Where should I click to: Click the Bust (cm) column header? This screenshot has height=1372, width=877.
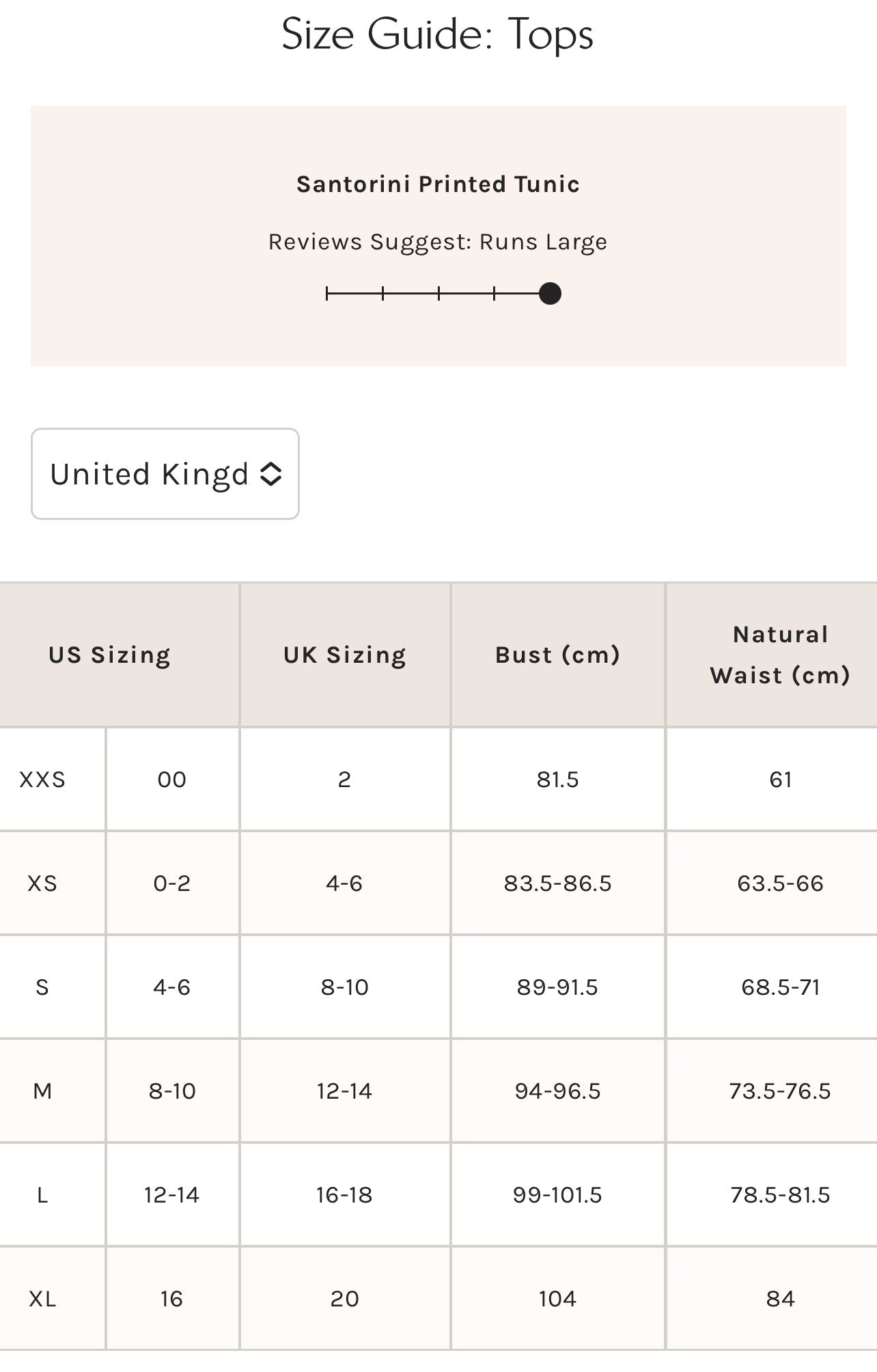(557, 655)
